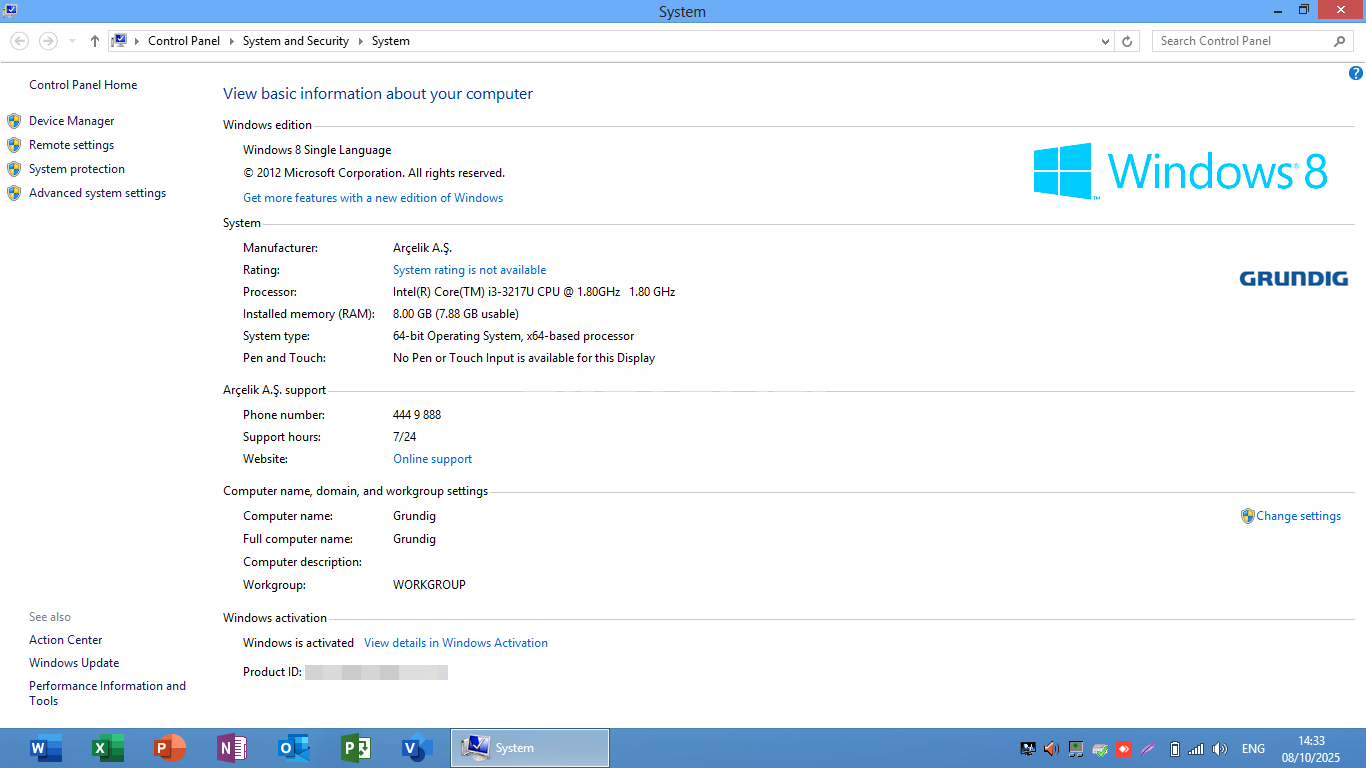
Task: Open Device Manager from the sidebar
Action: click(x=71, y=121)
